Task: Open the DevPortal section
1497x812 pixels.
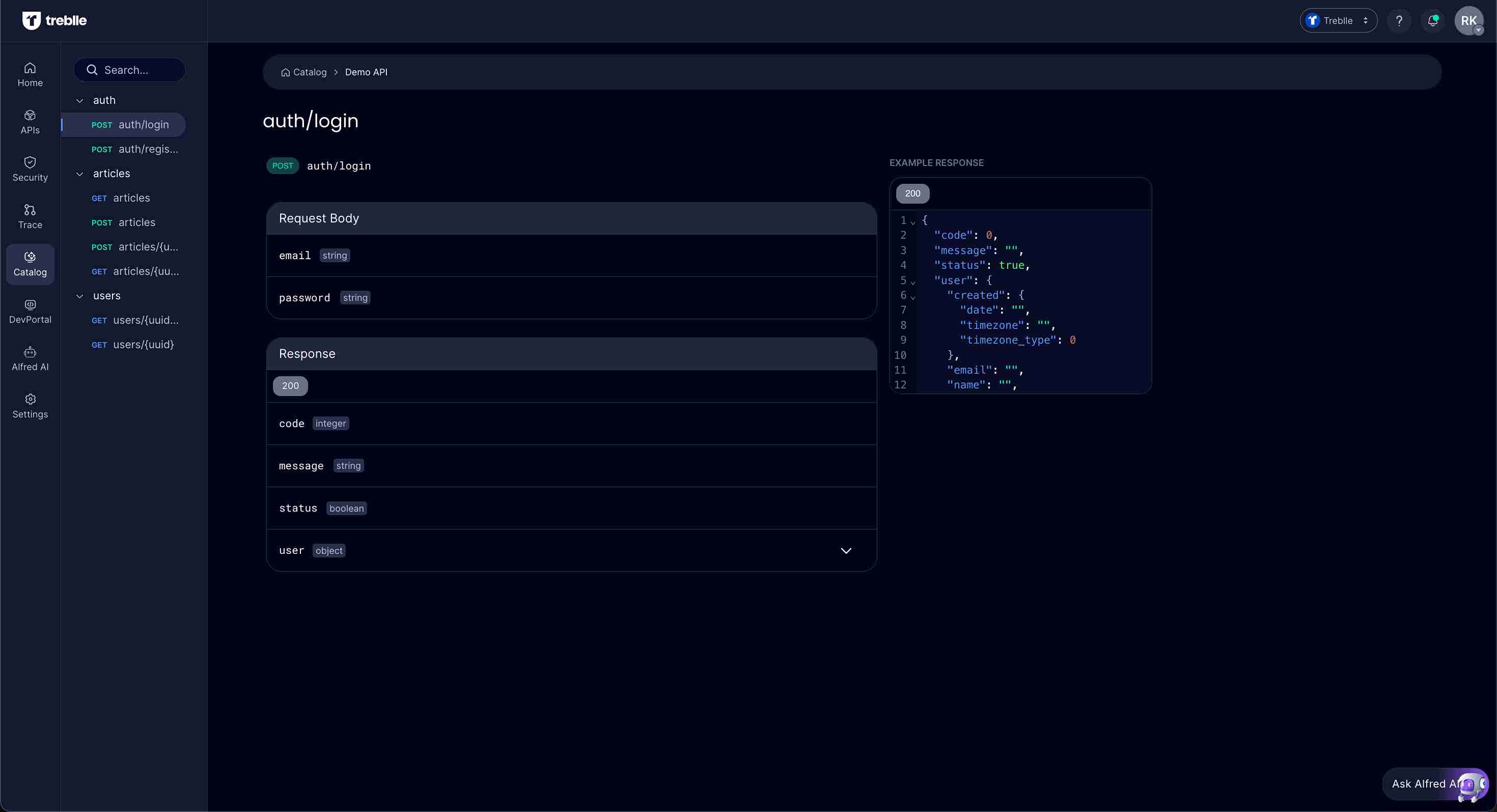Action: [x=30, y=312]
